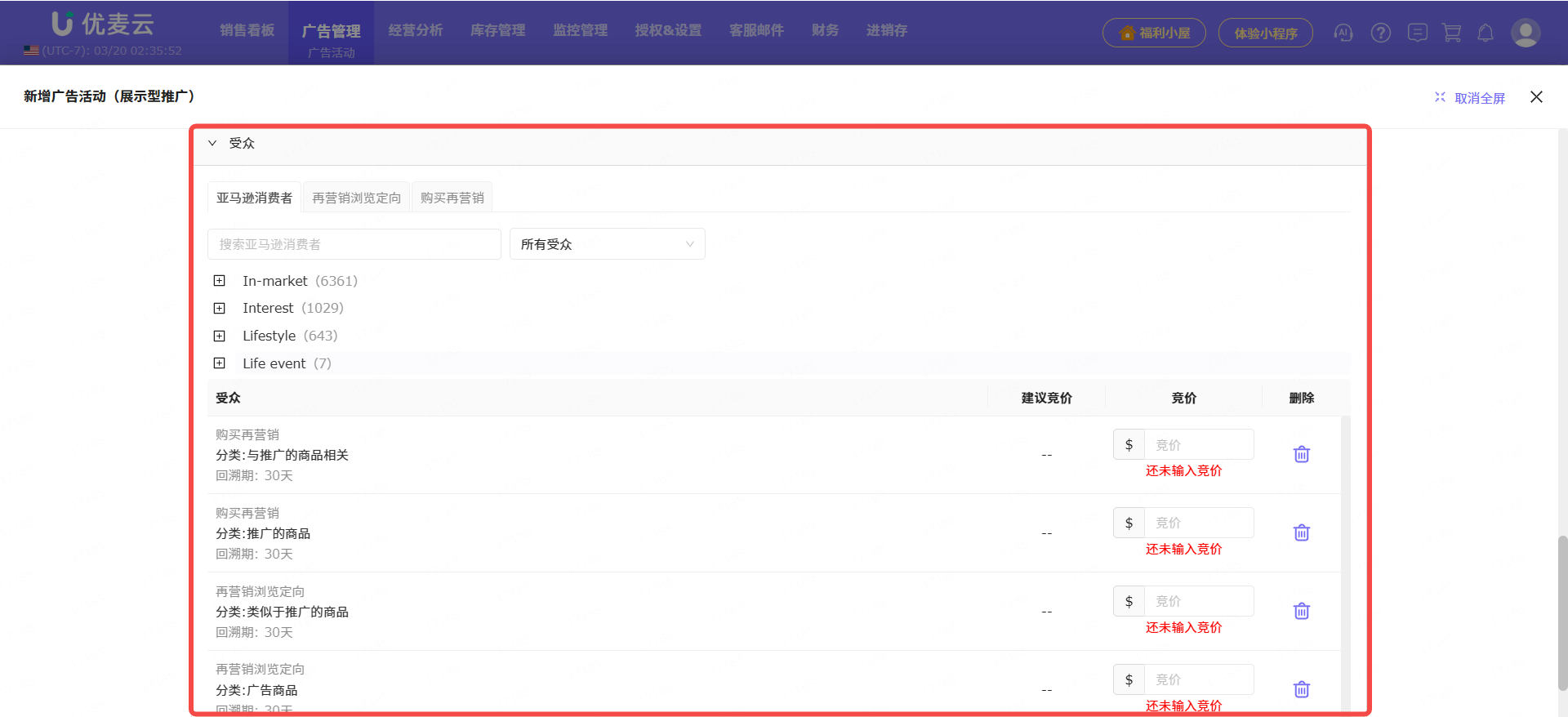Expand the Interest audience tree node
The image size is (1568, 717).
[220, 308]
